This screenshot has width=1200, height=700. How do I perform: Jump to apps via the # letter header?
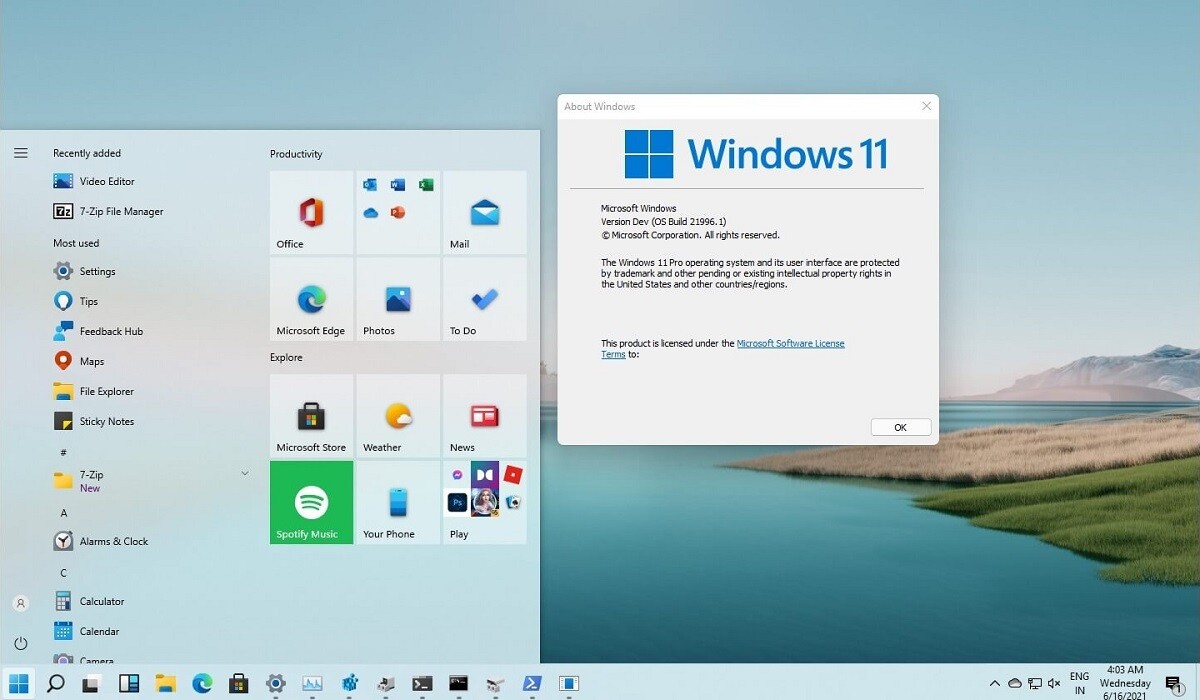[x=64, y=453]
